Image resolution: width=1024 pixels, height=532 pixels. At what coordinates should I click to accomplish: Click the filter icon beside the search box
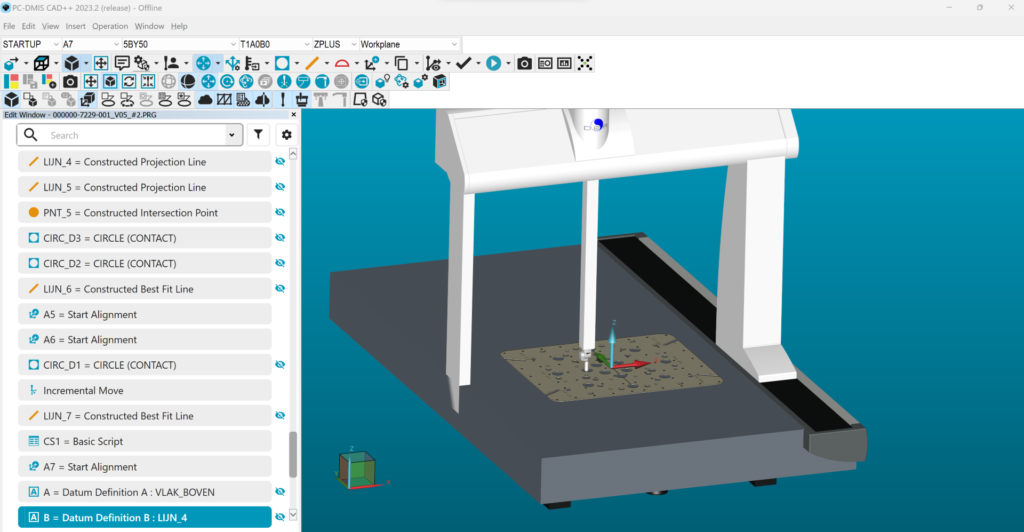pos(259,135)
